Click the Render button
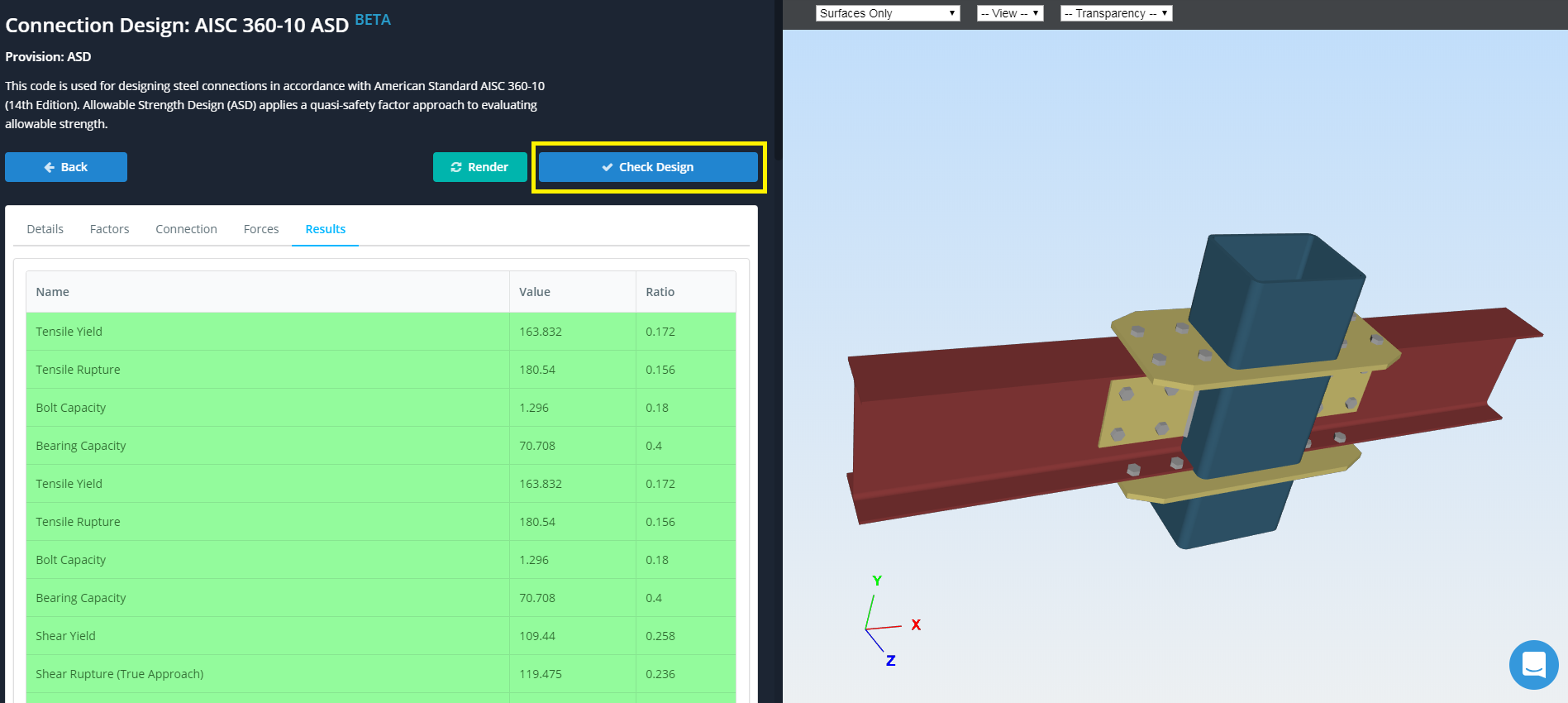Viewport: 1568px width, 703px height. click(x=480, y=167)
